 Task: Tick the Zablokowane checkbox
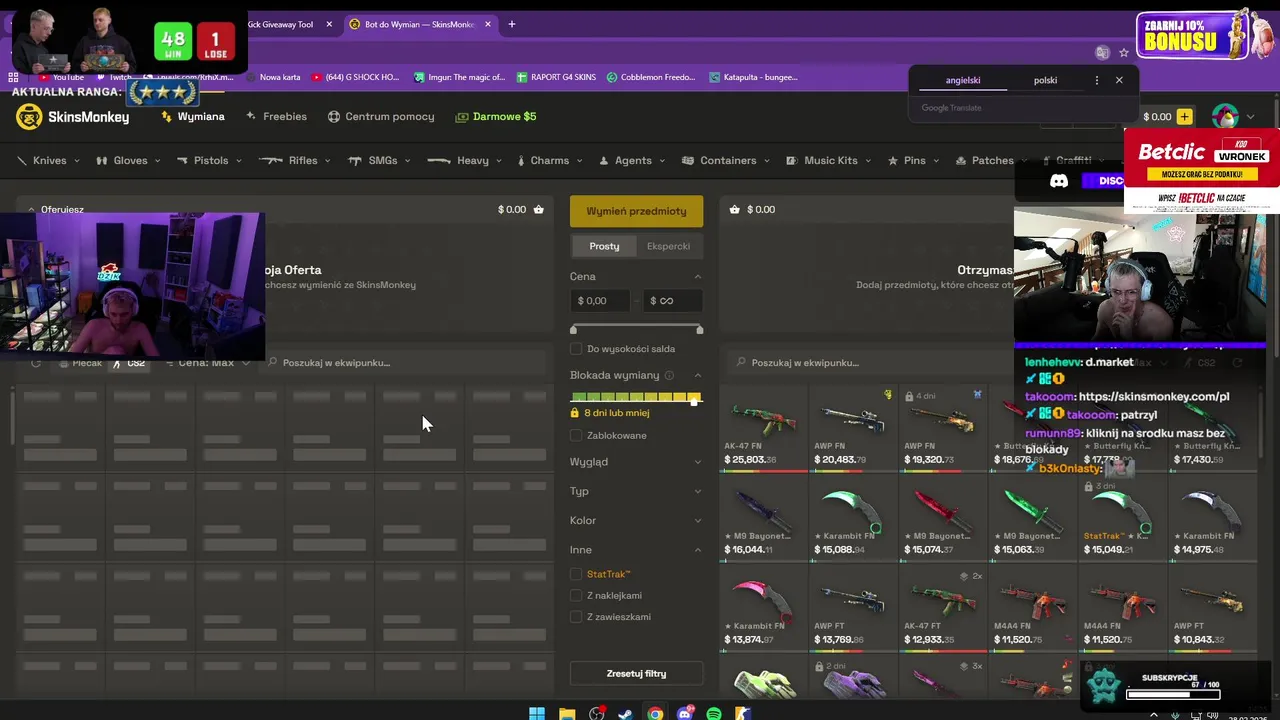(576, 435)
